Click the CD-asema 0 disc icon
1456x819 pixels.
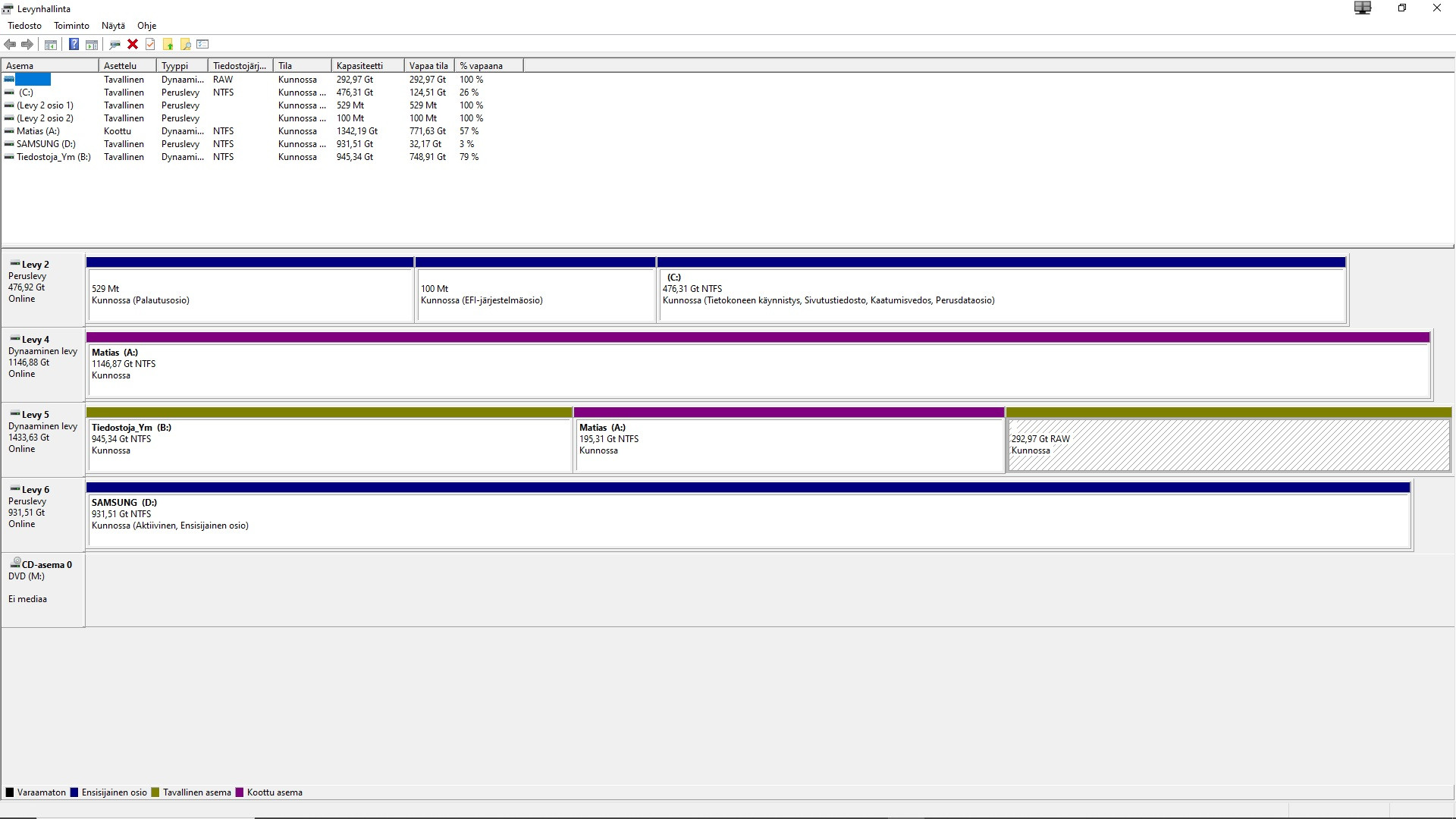click(x=15, y=563)
